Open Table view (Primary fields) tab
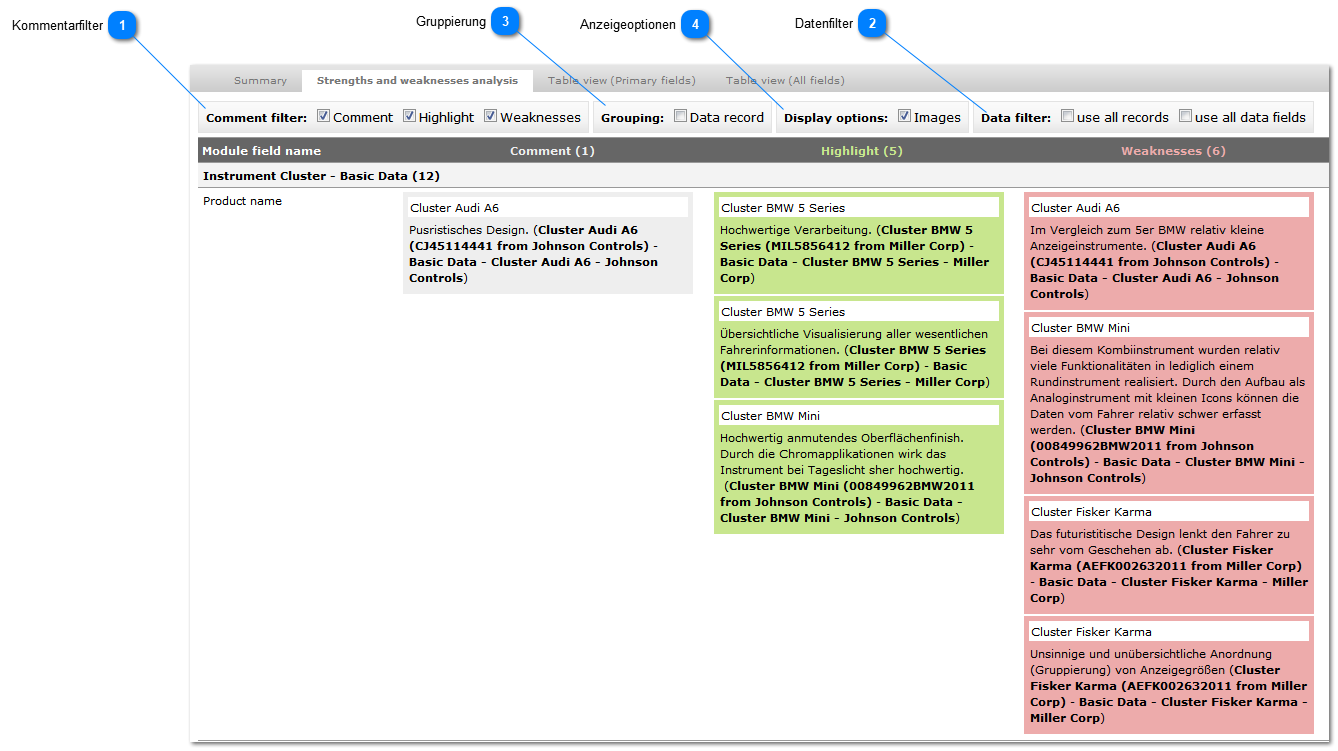 (x=621, y=81)
